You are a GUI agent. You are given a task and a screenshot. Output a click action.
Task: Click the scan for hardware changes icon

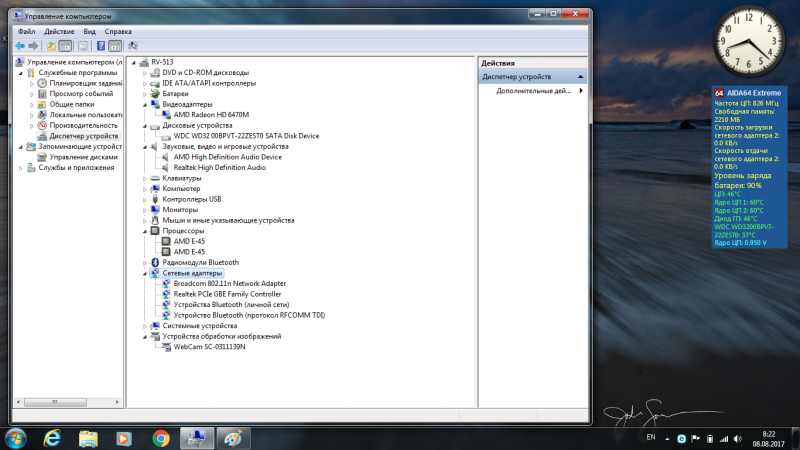pyautogui.click(x=132, y=46)
